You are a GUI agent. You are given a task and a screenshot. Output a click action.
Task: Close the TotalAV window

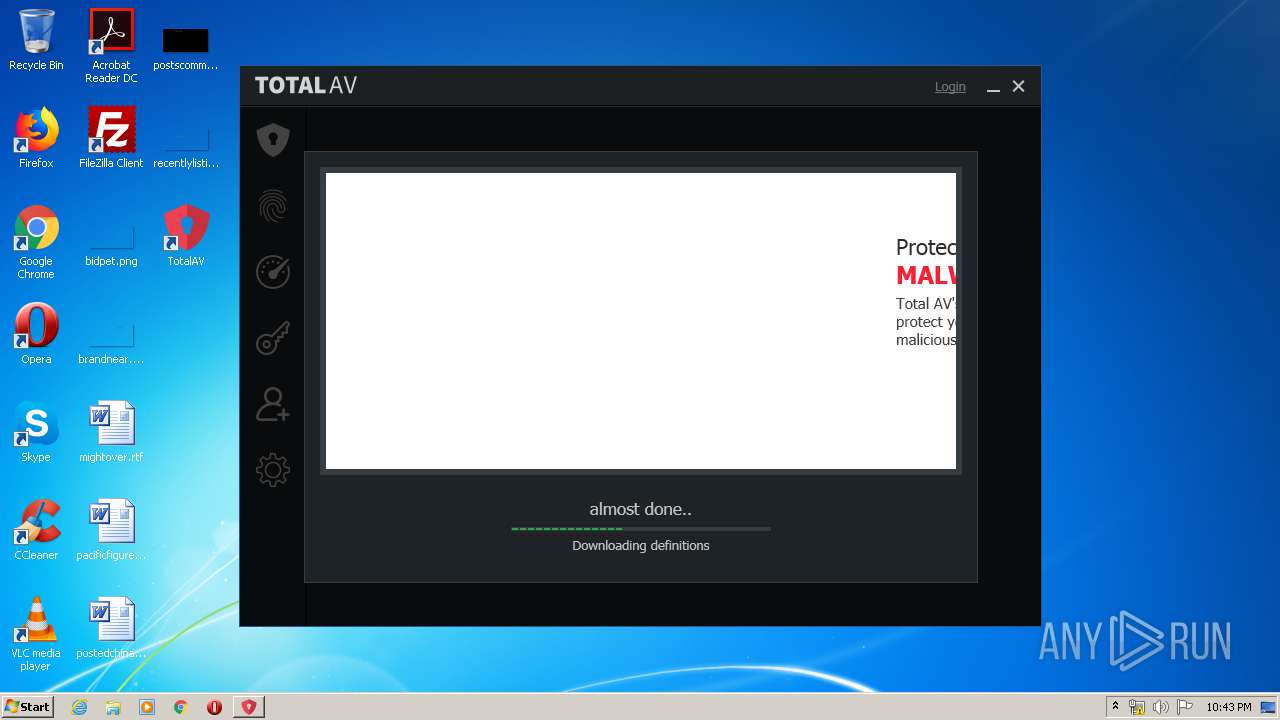coord(1018,87)
